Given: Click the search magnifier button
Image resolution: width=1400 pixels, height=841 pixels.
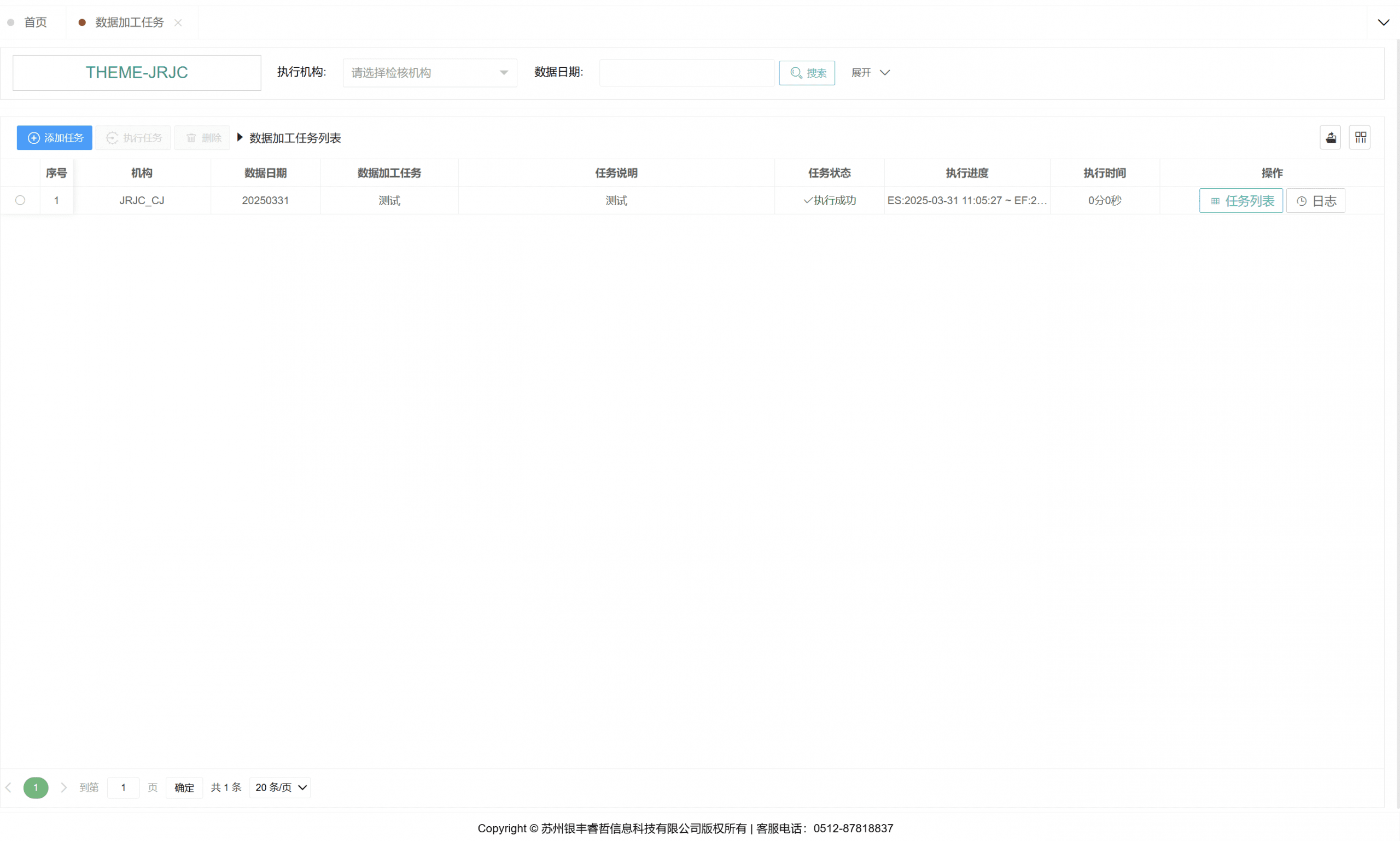Looking at the screenshot, I should pyautogui.click(x=807, y=73).
